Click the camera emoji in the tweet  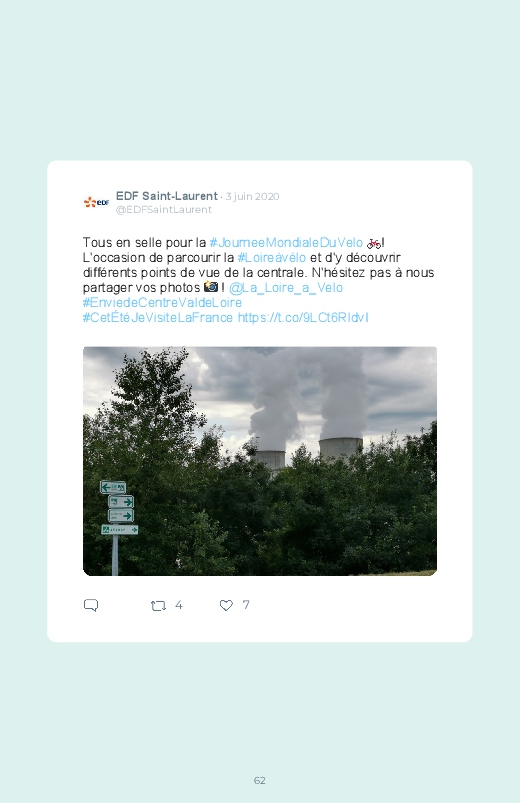click(211, 287)
